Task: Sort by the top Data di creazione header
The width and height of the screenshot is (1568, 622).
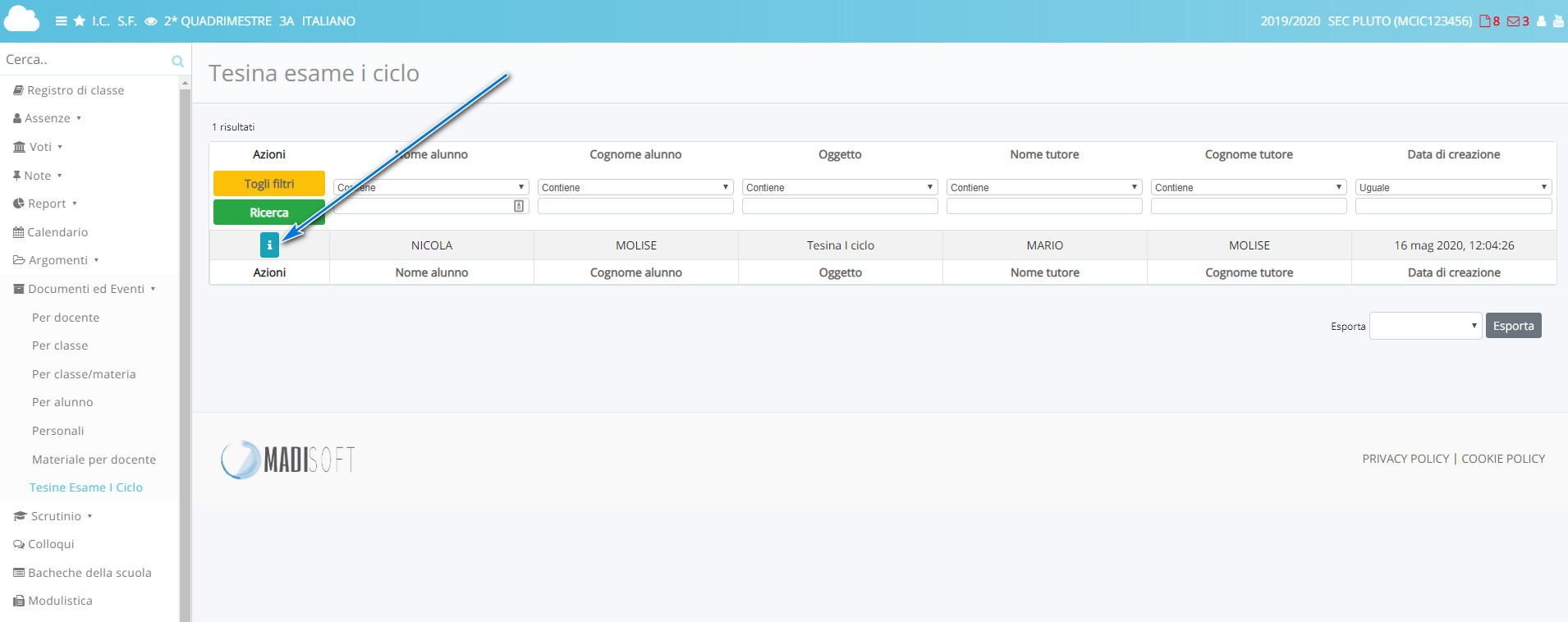Action: (1454, 154)
